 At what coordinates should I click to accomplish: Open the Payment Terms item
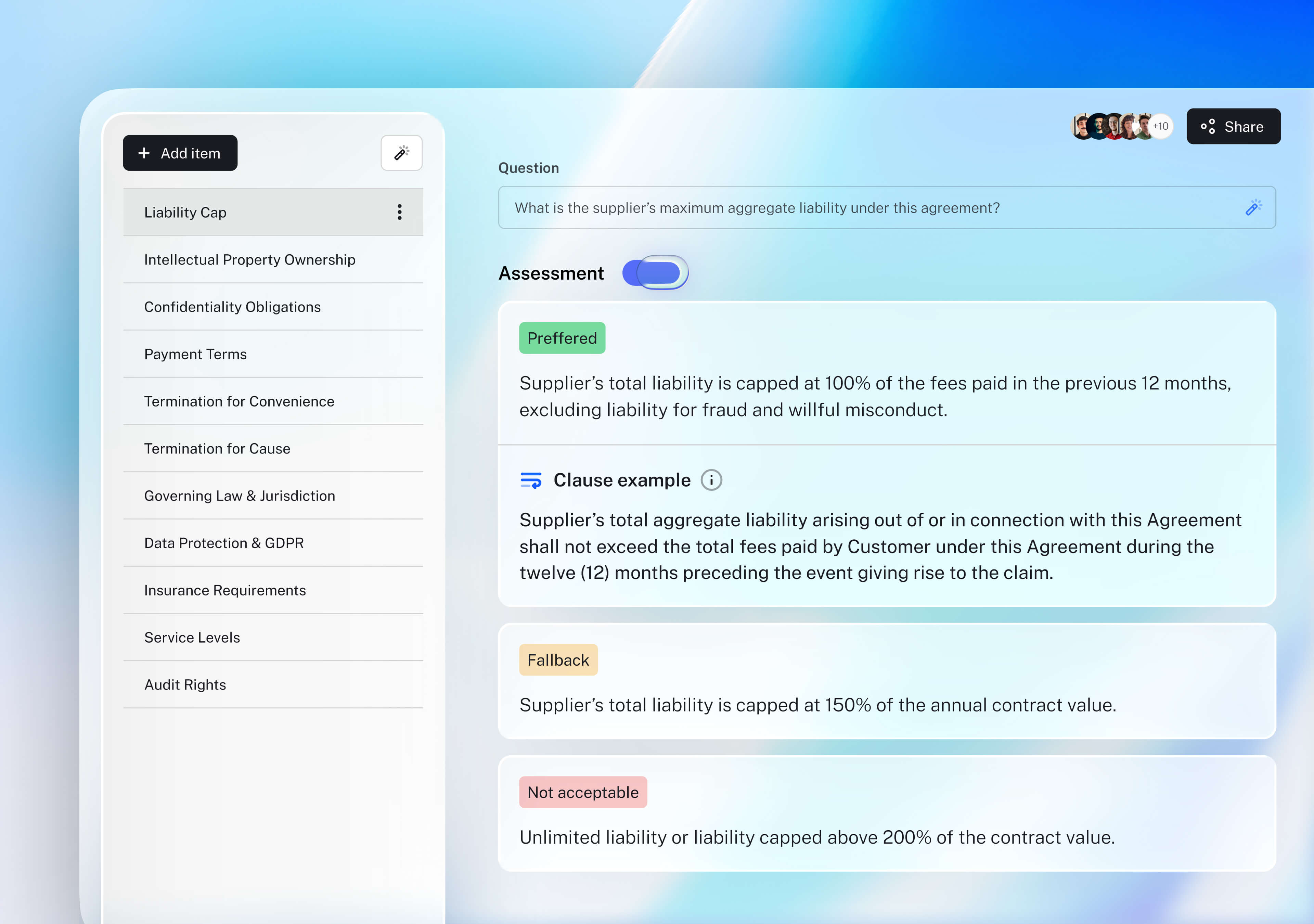click(195, 355)
